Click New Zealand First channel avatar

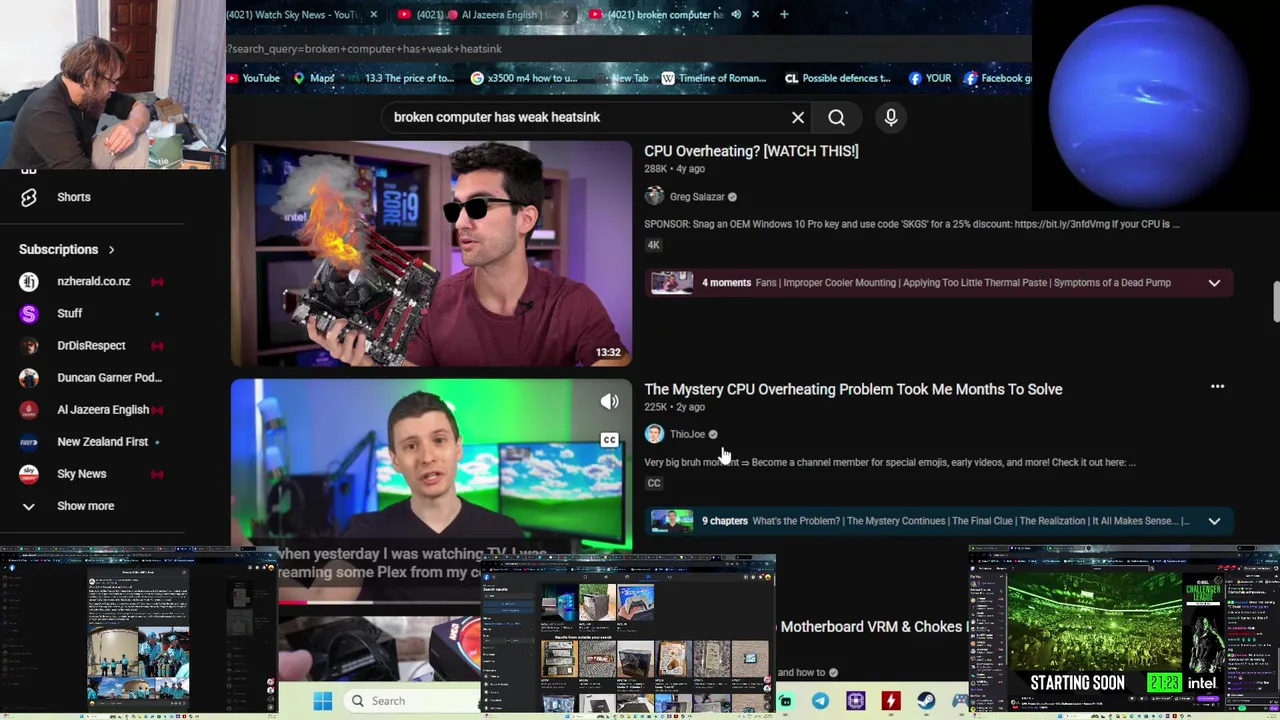[x=29, y=441]
